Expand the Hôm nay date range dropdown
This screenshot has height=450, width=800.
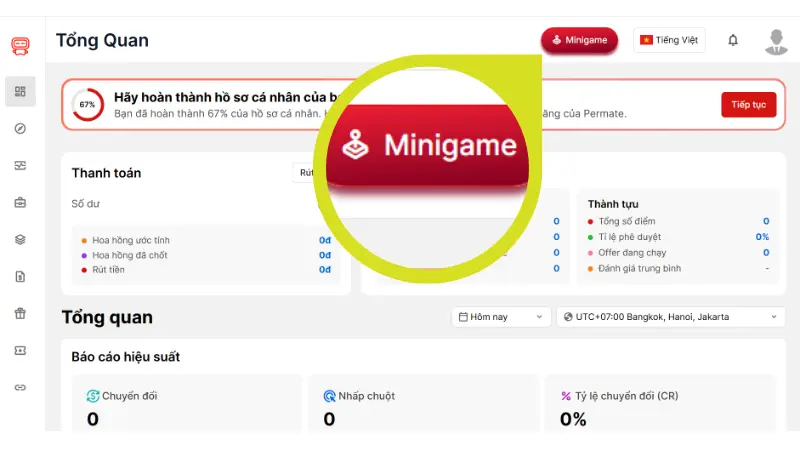(x=501, y=317)
